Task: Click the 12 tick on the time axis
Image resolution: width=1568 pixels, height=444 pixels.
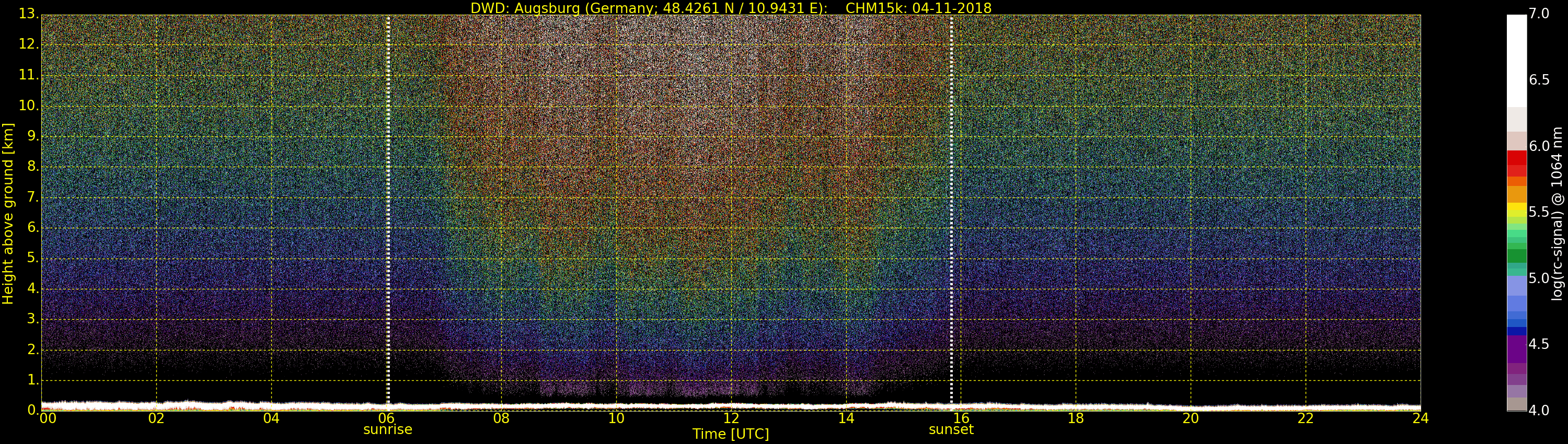Action: pyautogui.click(x=731, y=418)
